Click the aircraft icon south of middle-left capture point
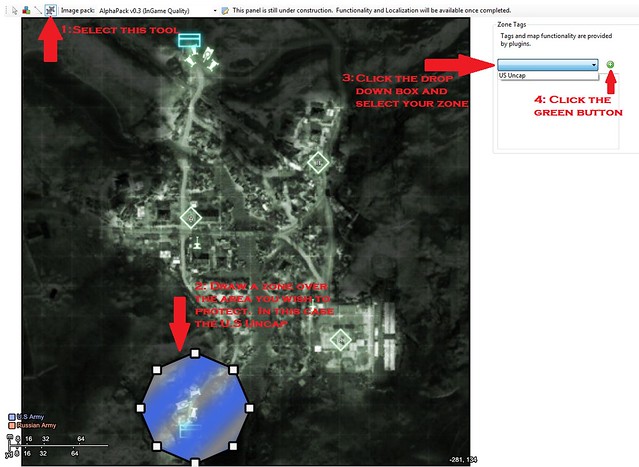 click(197, 242)
